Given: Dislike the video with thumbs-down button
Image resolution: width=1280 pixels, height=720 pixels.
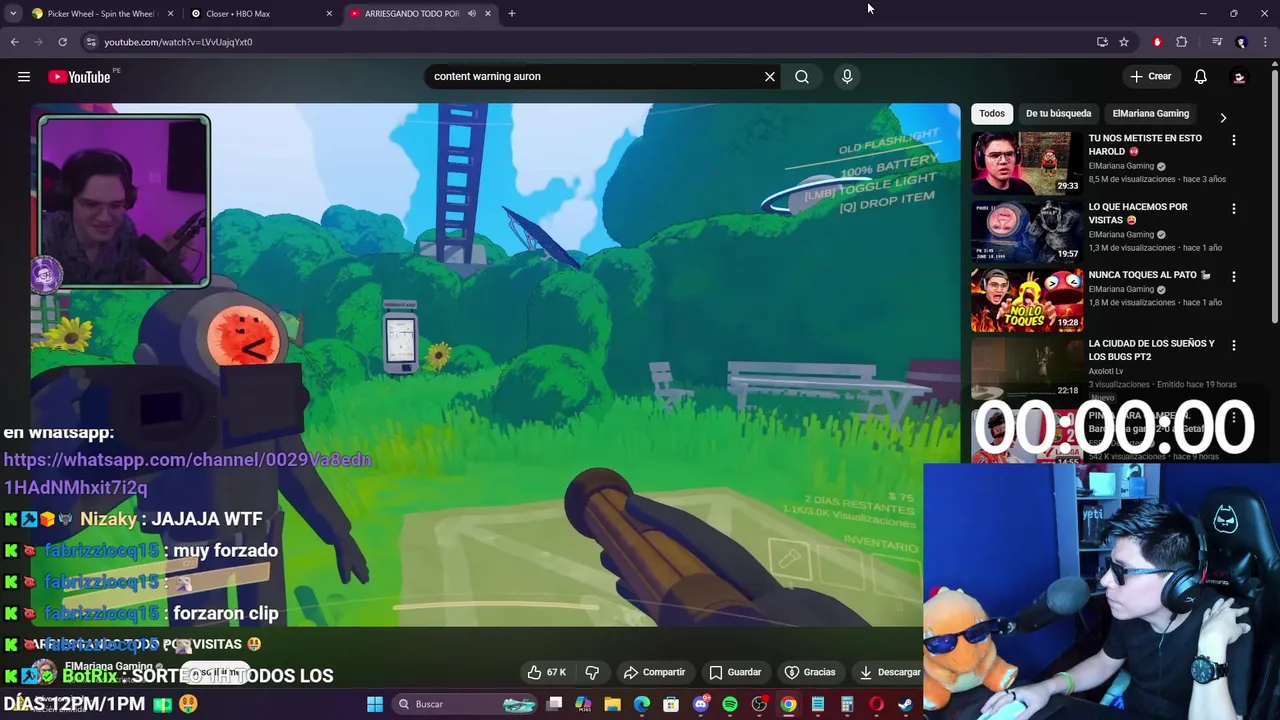Looking at the screenshot, I should [x=592, y=672].
